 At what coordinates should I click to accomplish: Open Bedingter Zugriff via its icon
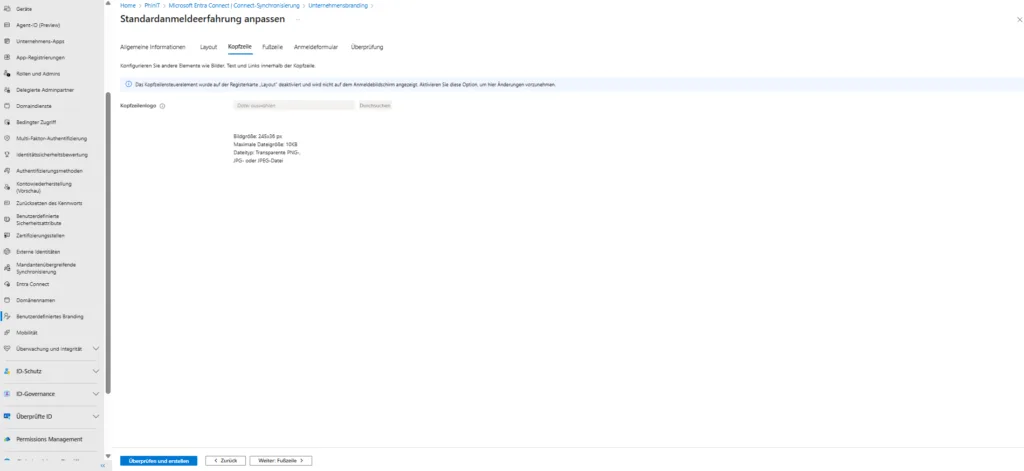coord(7,122)
